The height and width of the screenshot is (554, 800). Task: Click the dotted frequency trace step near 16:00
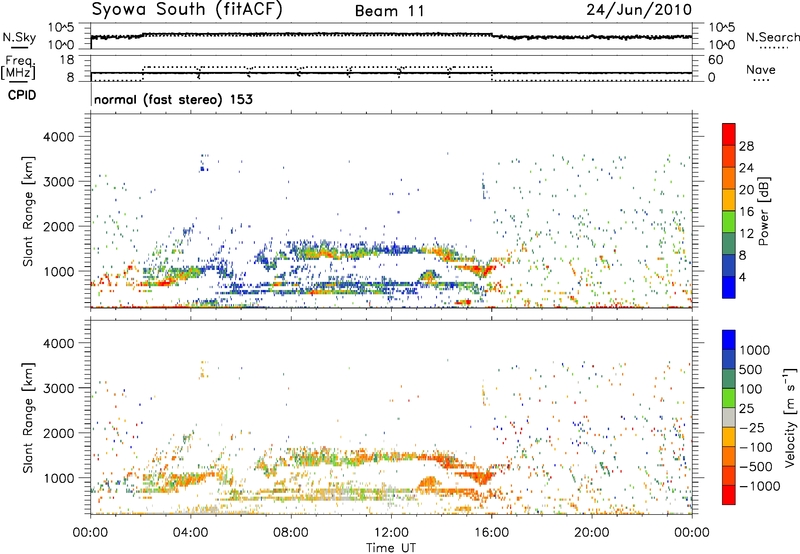(x=491, y=74)
